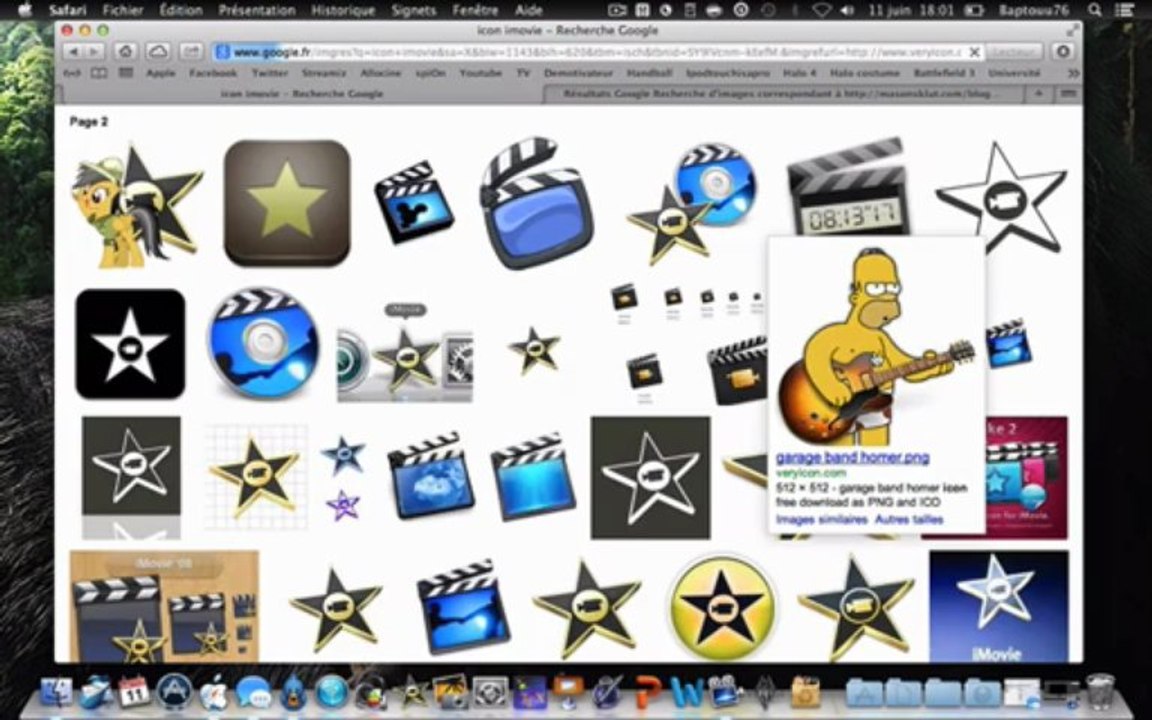Image resolution: width=1152 pixels, height=720 pixels.
Task: Open the Twitter bookmark
Action: (270, 73)
